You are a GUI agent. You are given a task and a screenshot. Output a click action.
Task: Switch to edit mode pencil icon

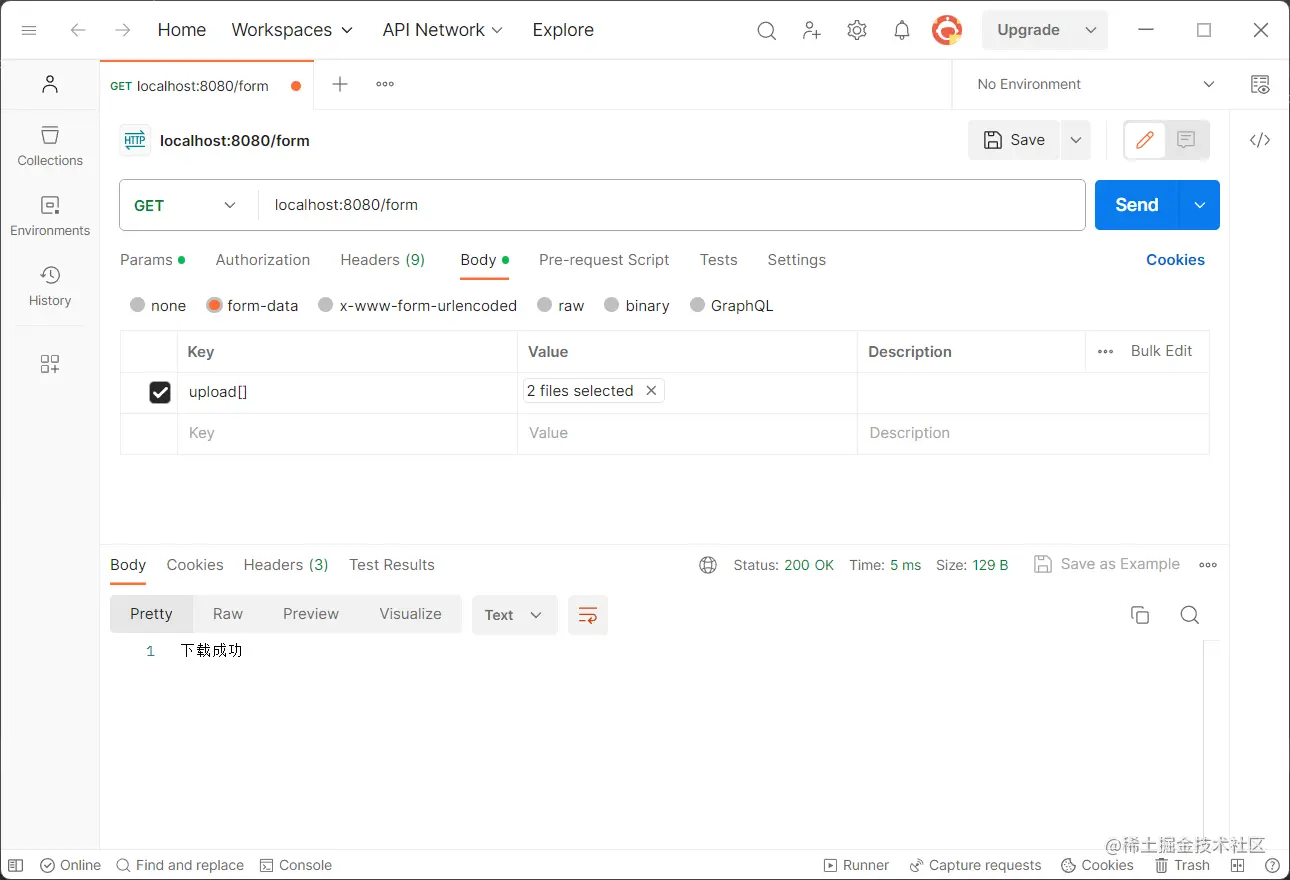tap(1145, 140)
